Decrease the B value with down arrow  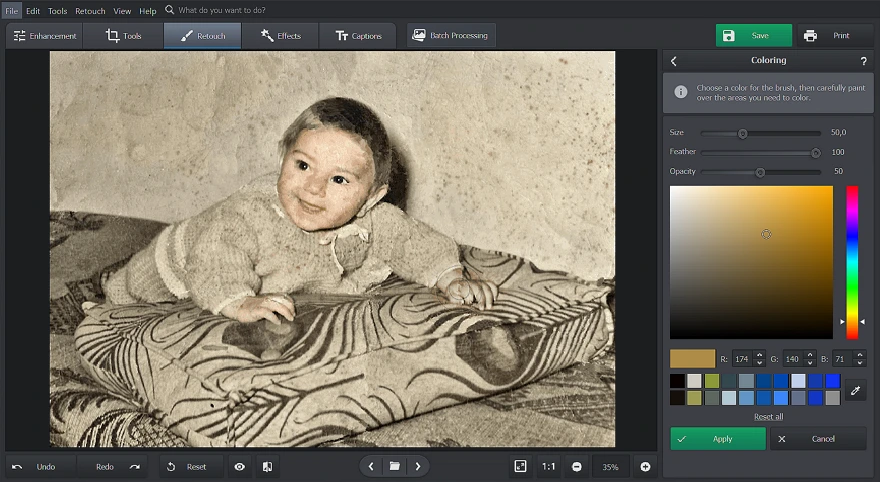[x=860, y=362]
